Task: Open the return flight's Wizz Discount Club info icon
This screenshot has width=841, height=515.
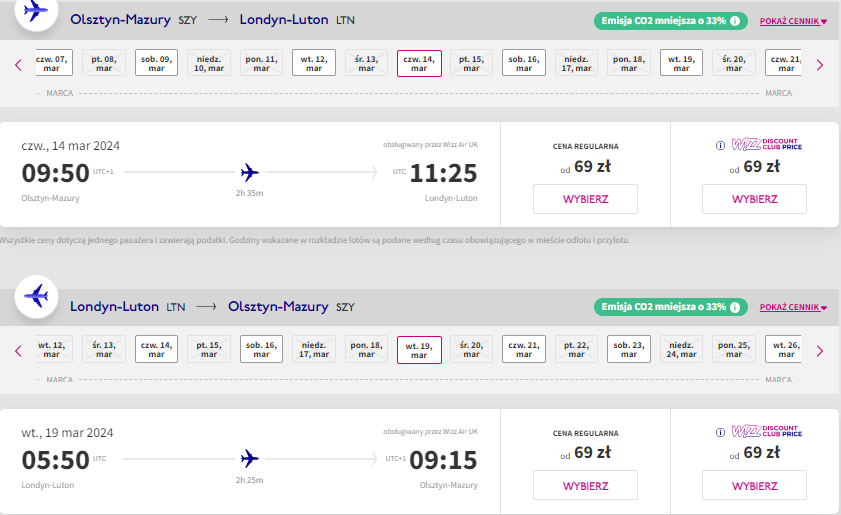Action: [720, 432]
